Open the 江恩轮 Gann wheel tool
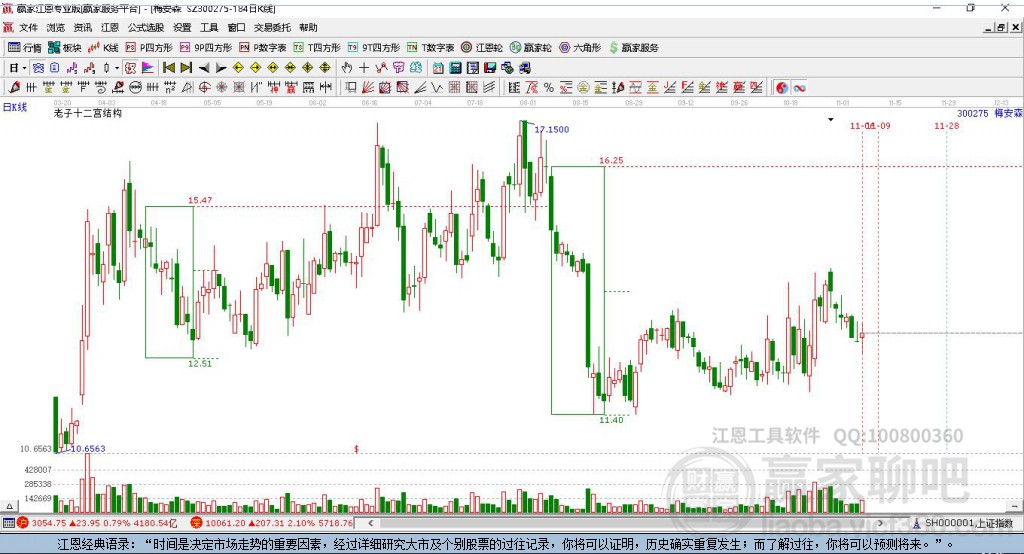The height and width of the screenshot is (554, 1024). pos(482,47)
